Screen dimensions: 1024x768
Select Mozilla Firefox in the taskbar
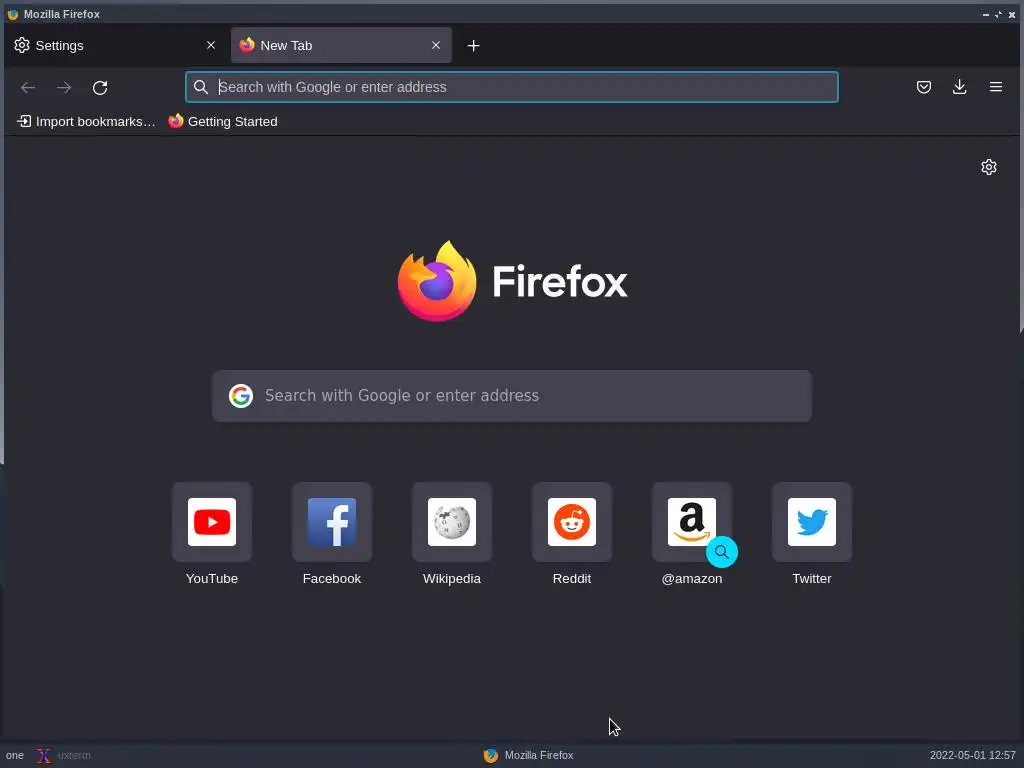pyautogui.click(x=528, y=756)
